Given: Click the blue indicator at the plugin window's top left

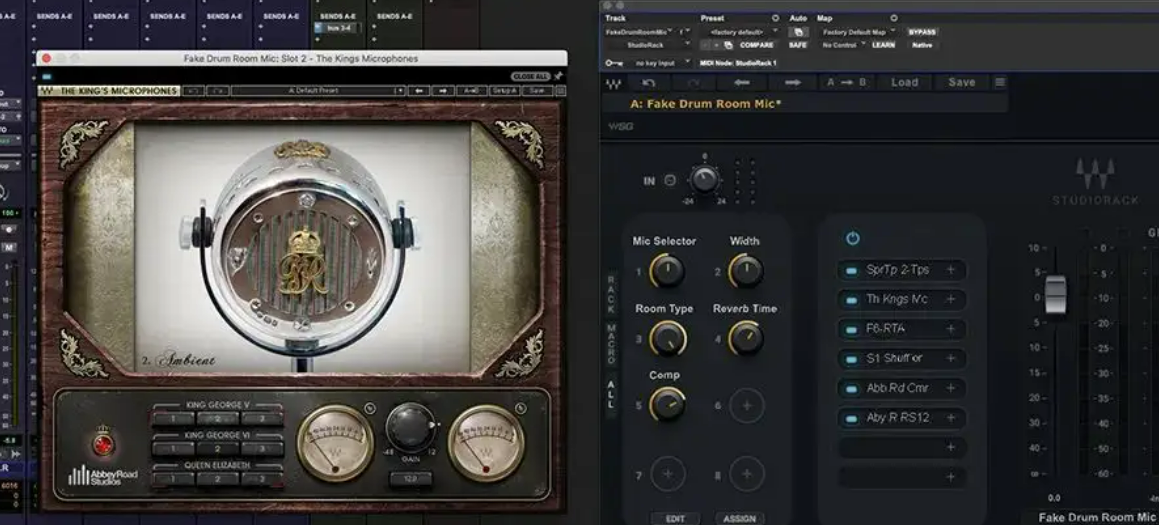Looking at the screenshot, I should [47, 76].
